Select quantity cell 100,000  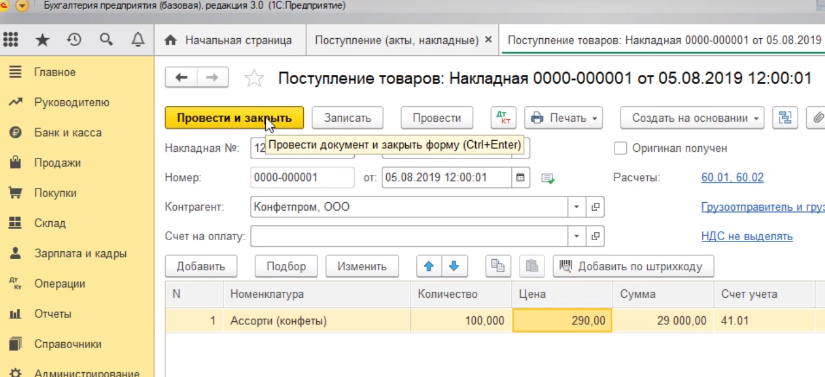[461, 321]
